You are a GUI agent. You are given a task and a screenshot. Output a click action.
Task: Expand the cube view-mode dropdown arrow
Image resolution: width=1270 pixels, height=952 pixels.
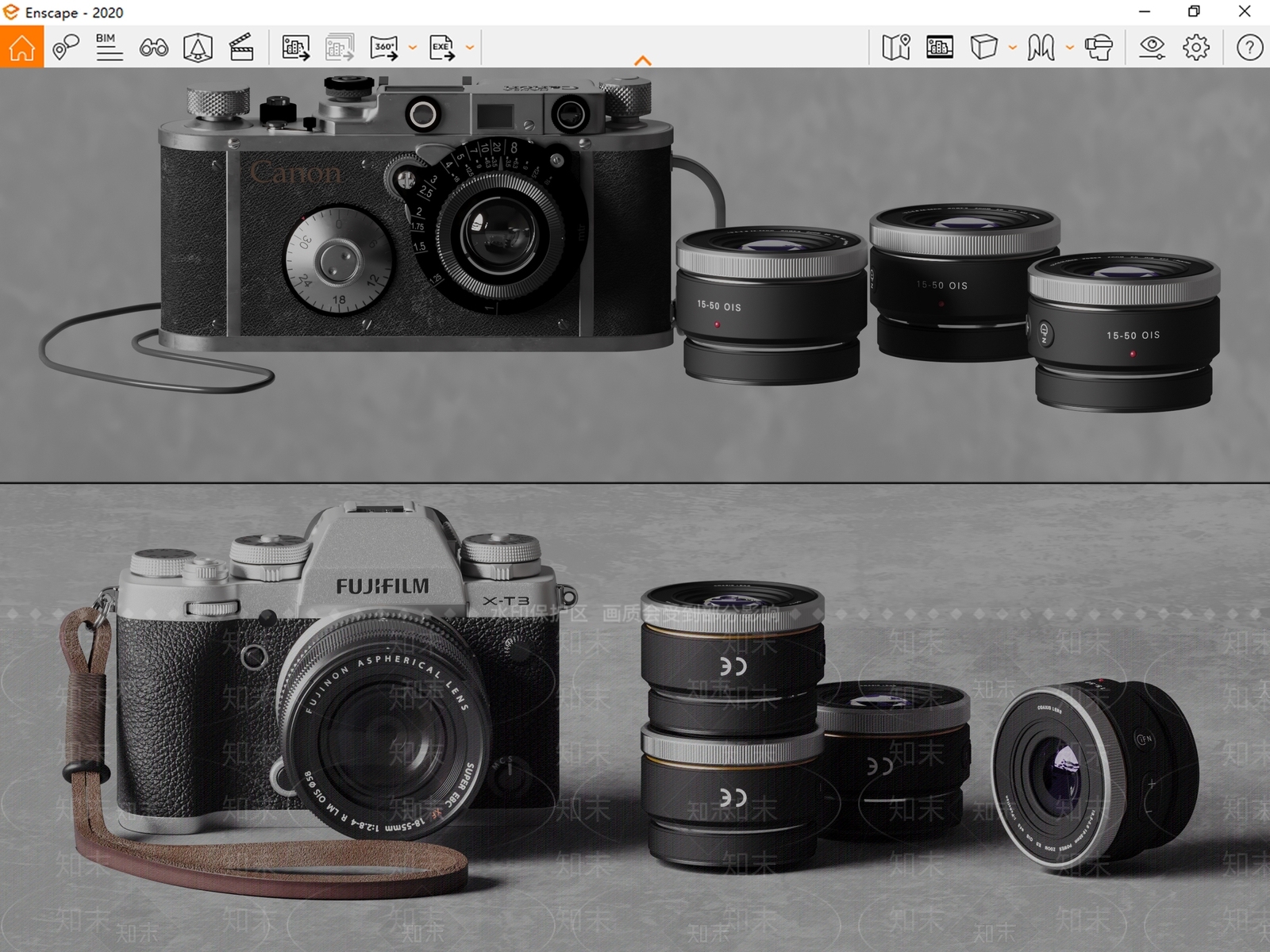click(1012, 48)
